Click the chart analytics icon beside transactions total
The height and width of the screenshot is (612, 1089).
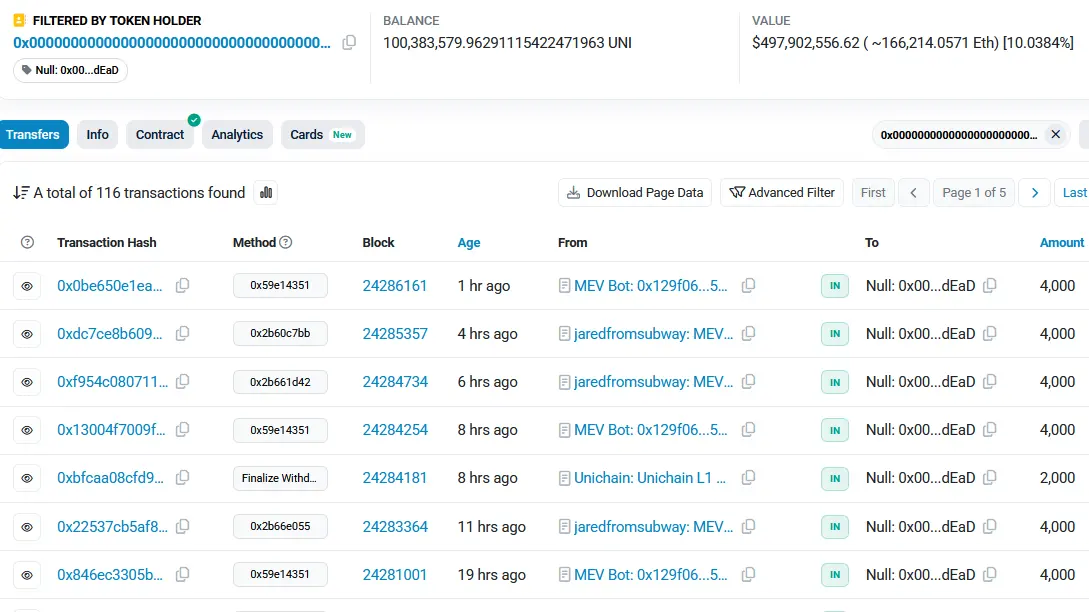pos(266,193)
